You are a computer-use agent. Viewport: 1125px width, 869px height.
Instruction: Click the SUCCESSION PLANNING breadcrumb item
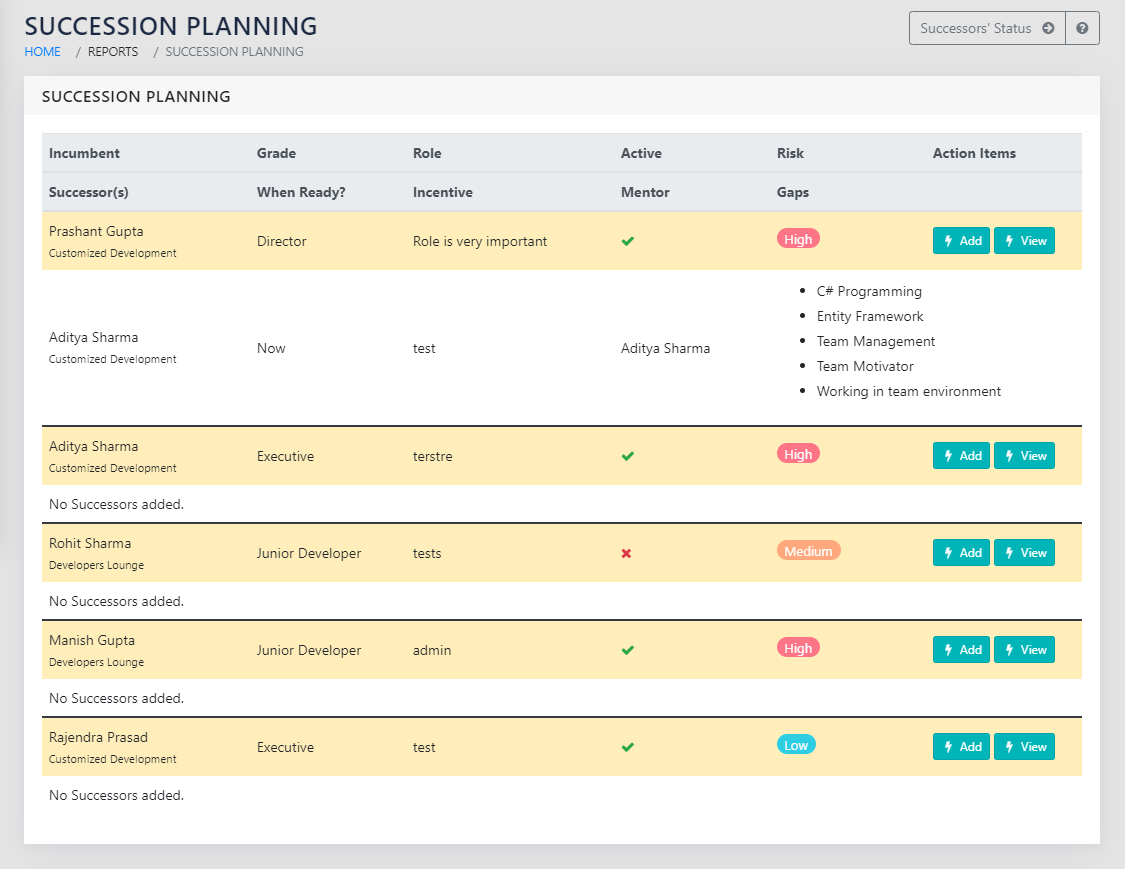[x=234, y=52]
